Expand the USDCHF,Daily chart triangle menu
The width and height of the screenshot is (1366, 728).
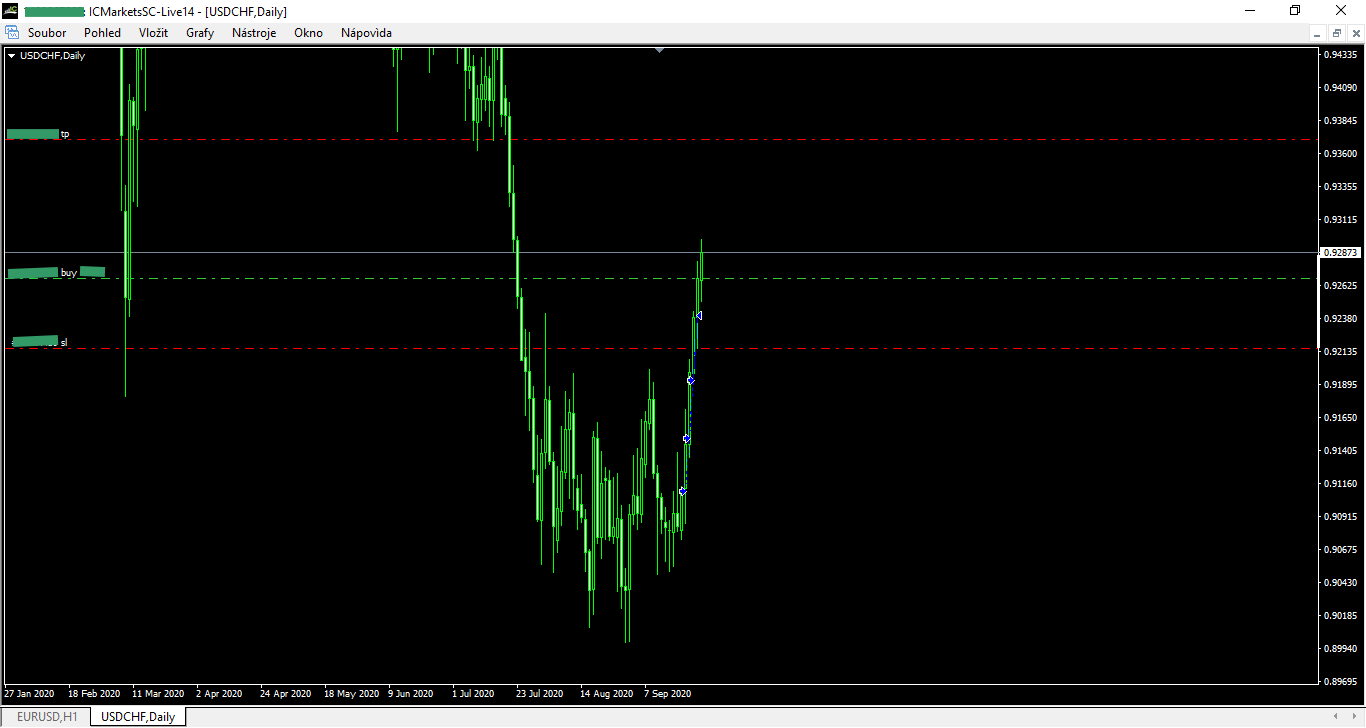11,56
